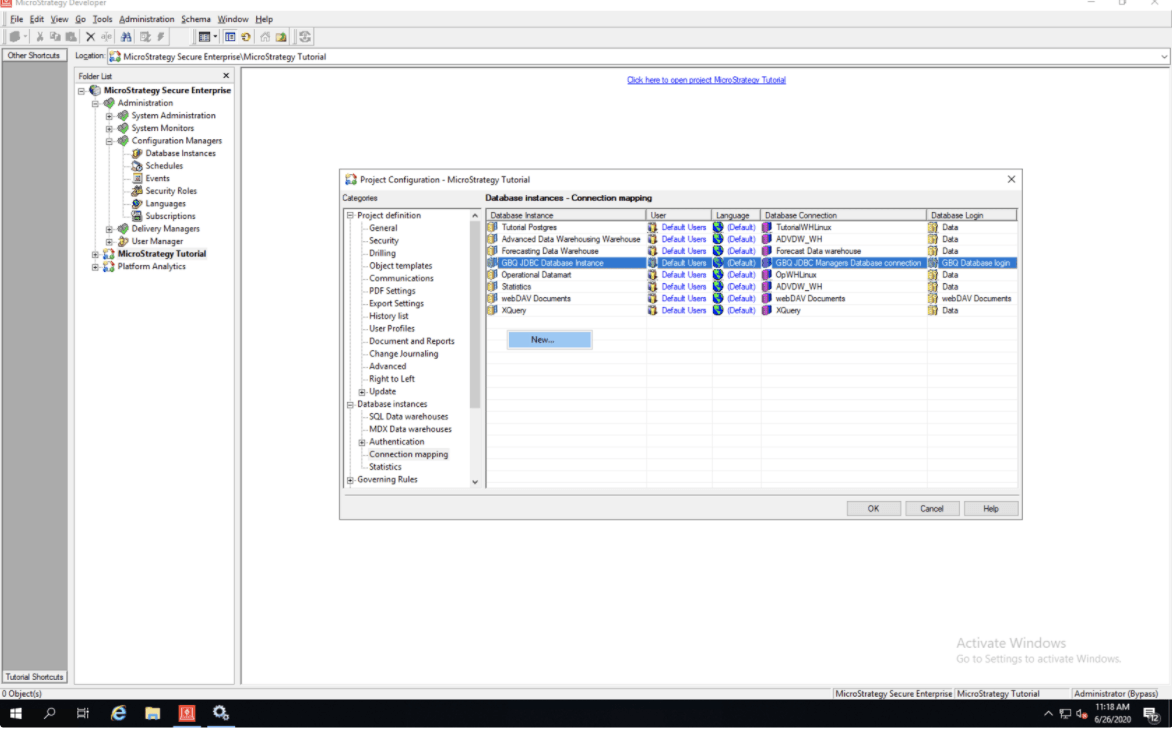Open Security Roles in the Folder List
This screenshot has height=732, width=1172.
click(171, 191)
